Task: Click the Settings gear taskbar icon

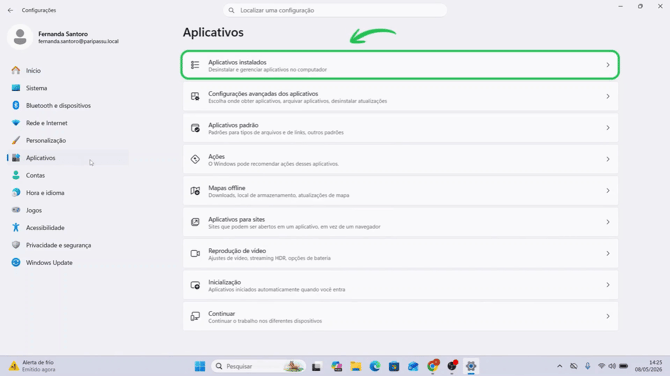Action: (471, 366)
